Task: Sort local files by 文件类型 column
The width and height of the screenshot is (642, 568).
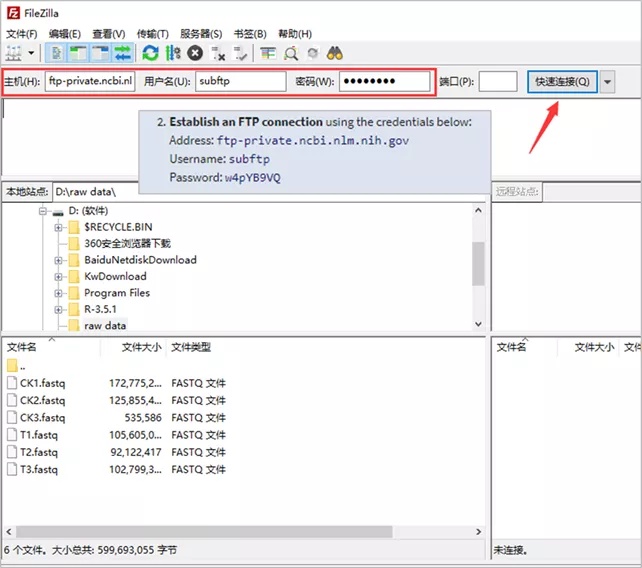Action: pyautogui.click(x=191, y=347)
